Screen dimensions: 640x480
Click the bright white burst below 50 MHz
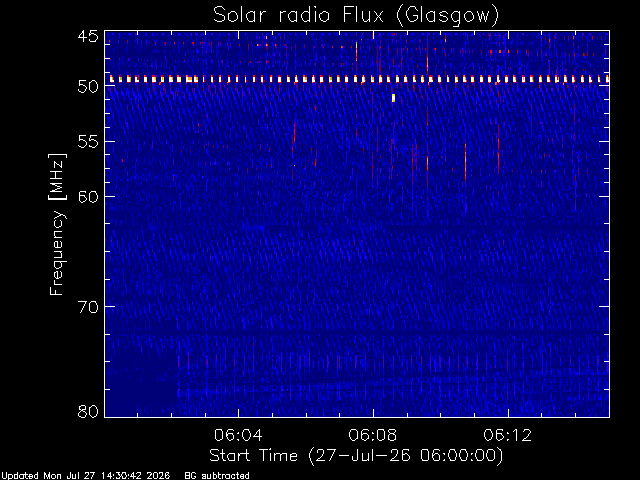pos(393,98)
